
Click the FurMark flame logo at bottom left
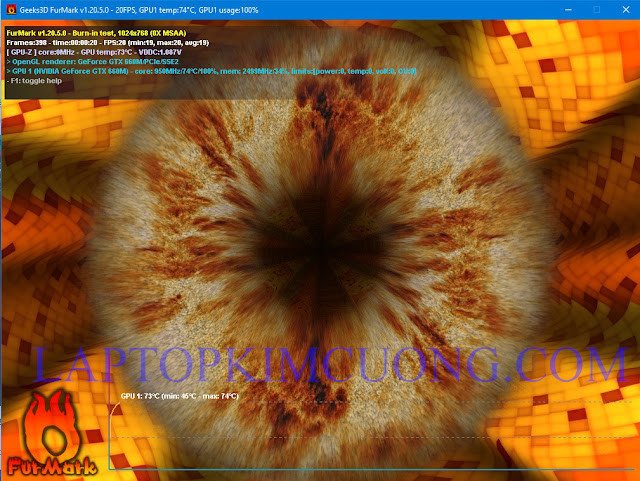[x=52, y=434]
